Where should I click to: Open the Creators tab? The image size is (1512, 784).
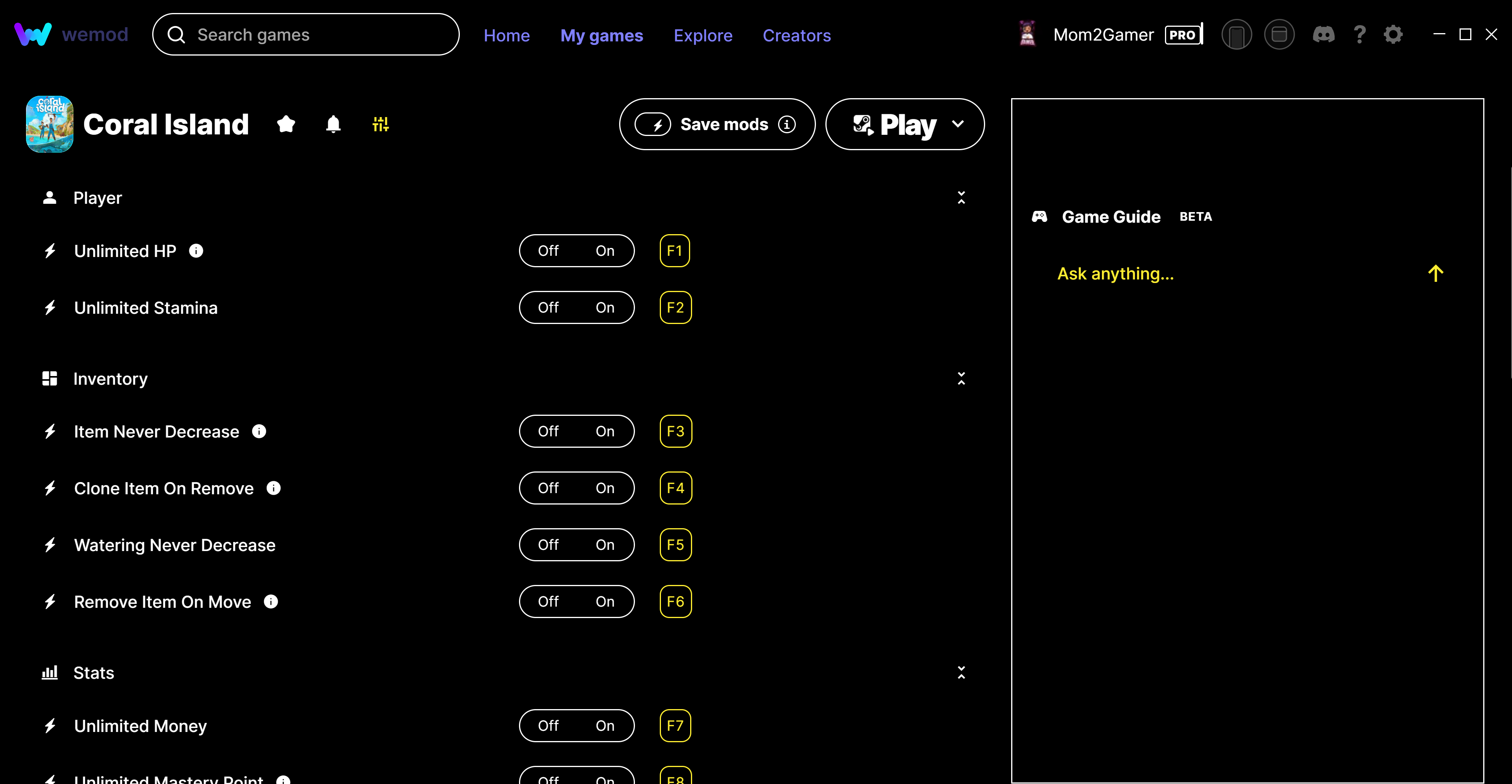coord(797,35)
